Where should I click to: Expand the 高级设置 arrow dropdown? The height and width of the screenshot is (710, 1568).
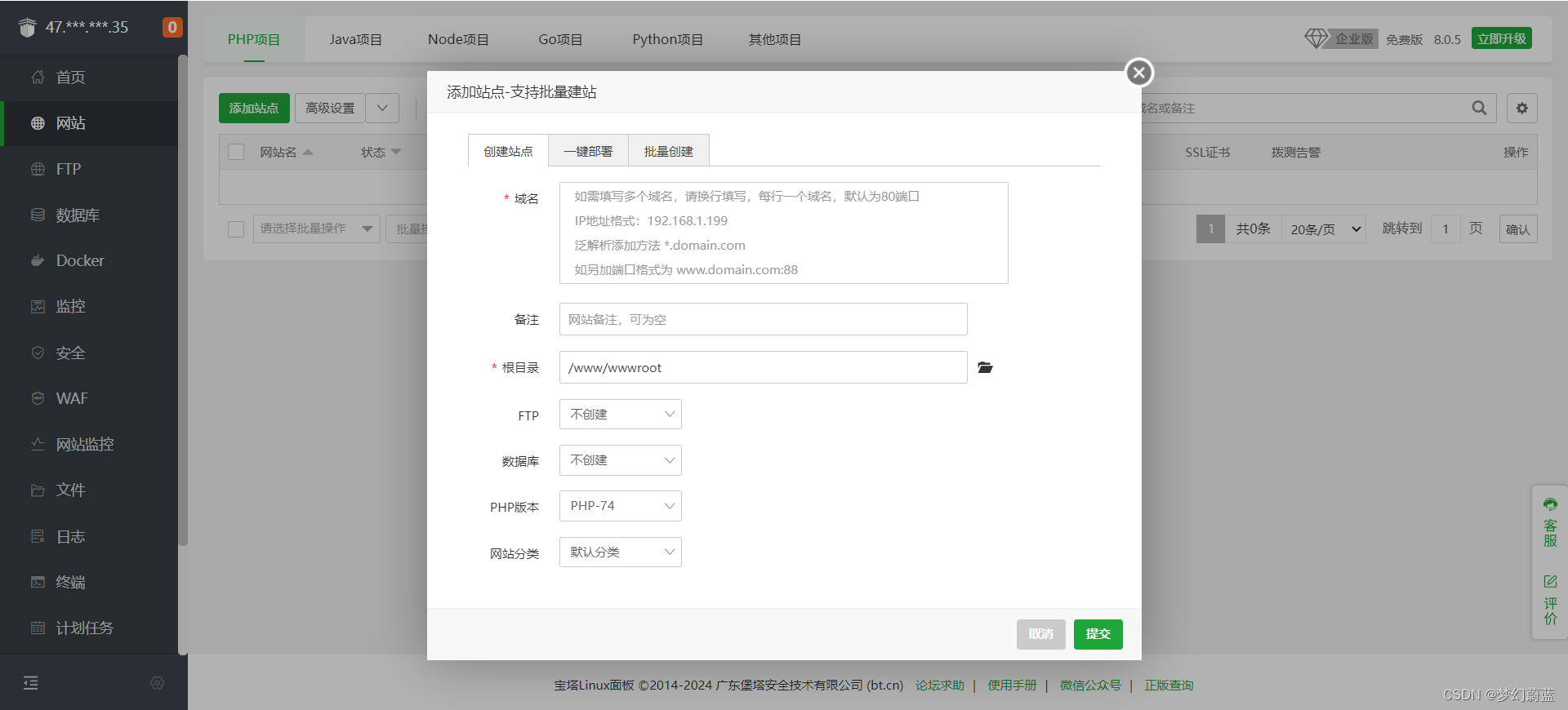point(382,108)
